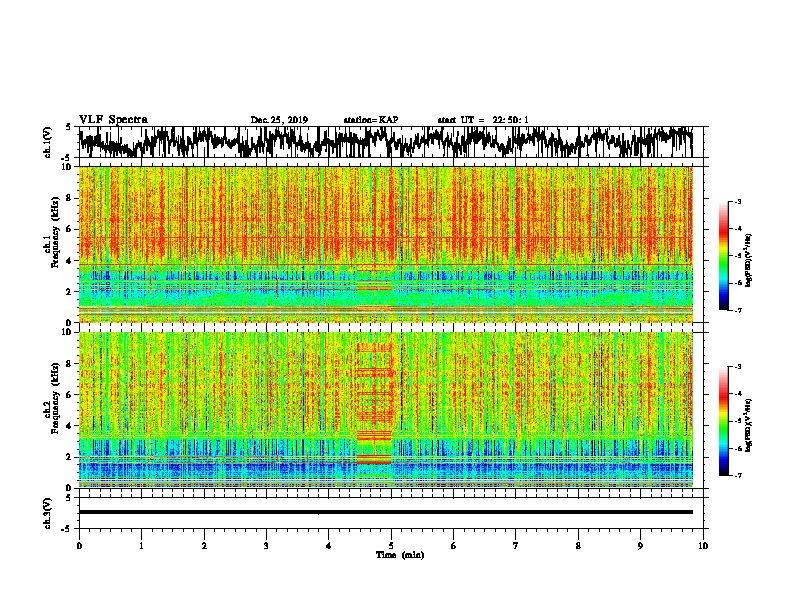This screenshot has height=612, width=792.
Task: Click the red harmonic burst in ch.2 spectrogram
Action: pos(374,402)
